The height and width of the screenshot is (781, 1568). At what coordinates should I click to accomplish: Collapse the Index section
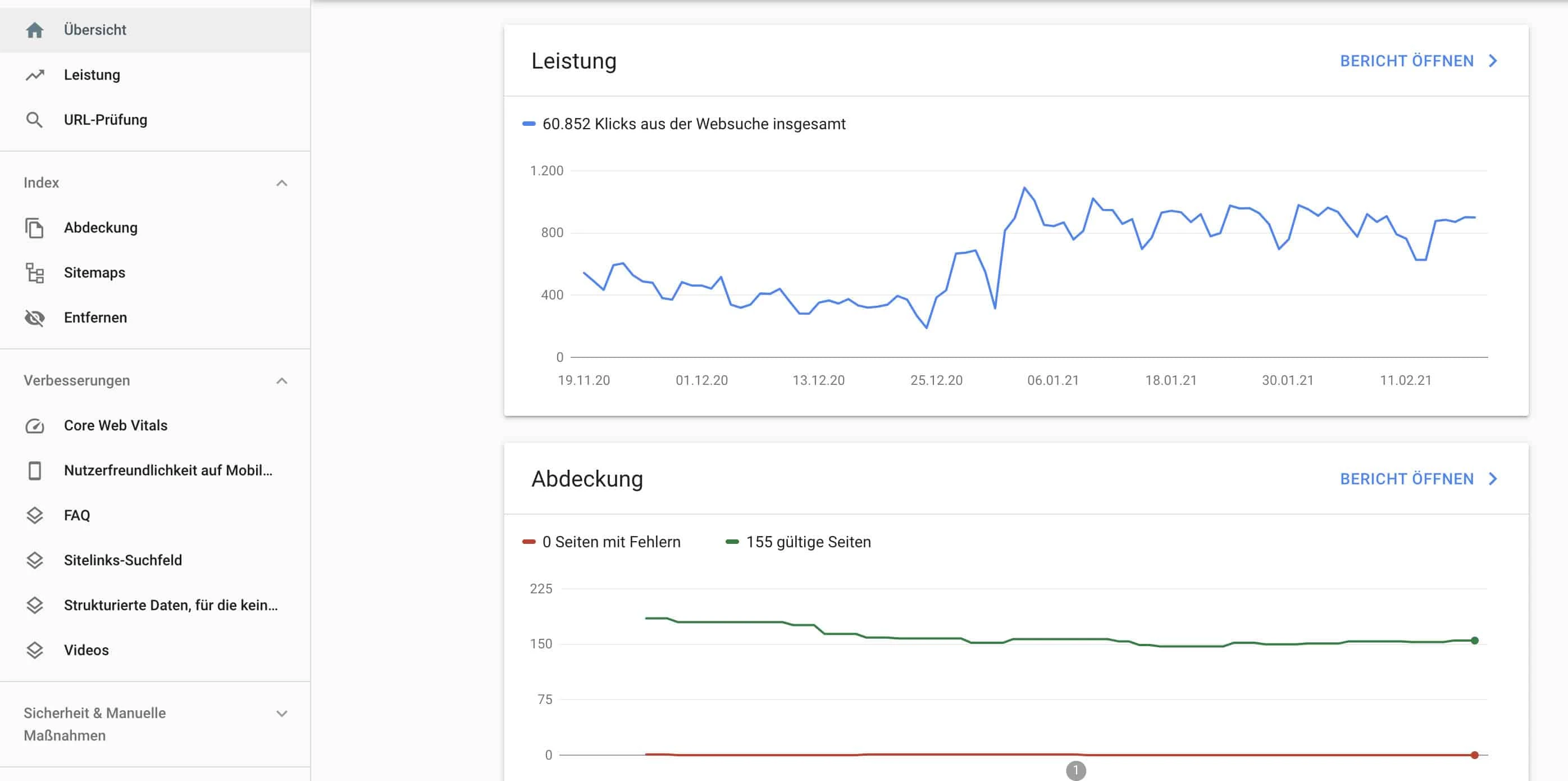(x=281, y=183)
